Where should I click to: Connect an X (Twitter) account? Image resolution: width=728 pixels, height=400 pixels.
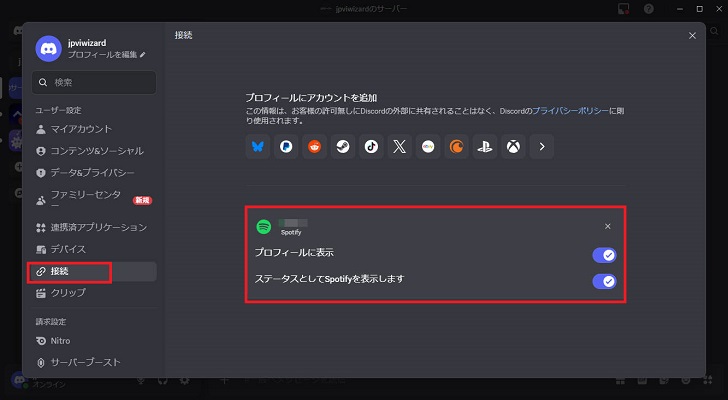[x=399, y=147]
